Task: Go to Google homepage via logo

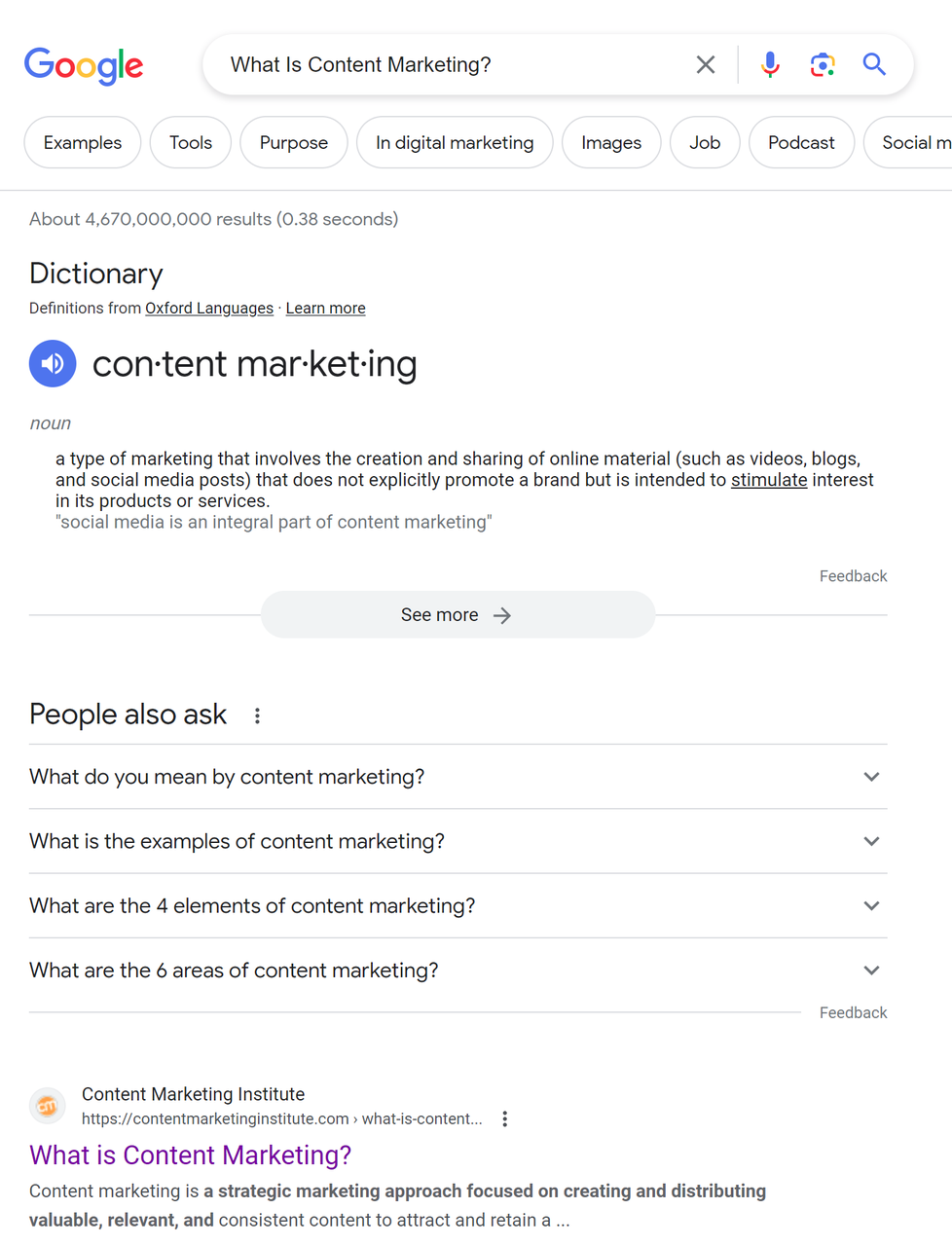Action: pyautogui.click(x=84, y=65)
